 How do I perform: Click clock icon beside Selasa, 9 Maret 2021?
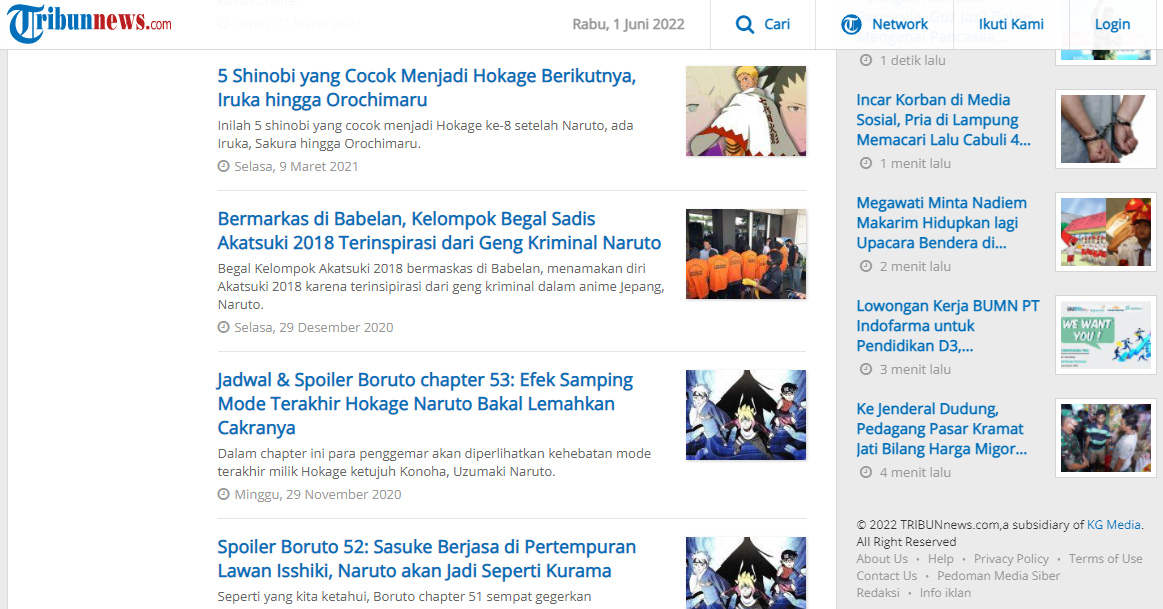tap(223, 166)
